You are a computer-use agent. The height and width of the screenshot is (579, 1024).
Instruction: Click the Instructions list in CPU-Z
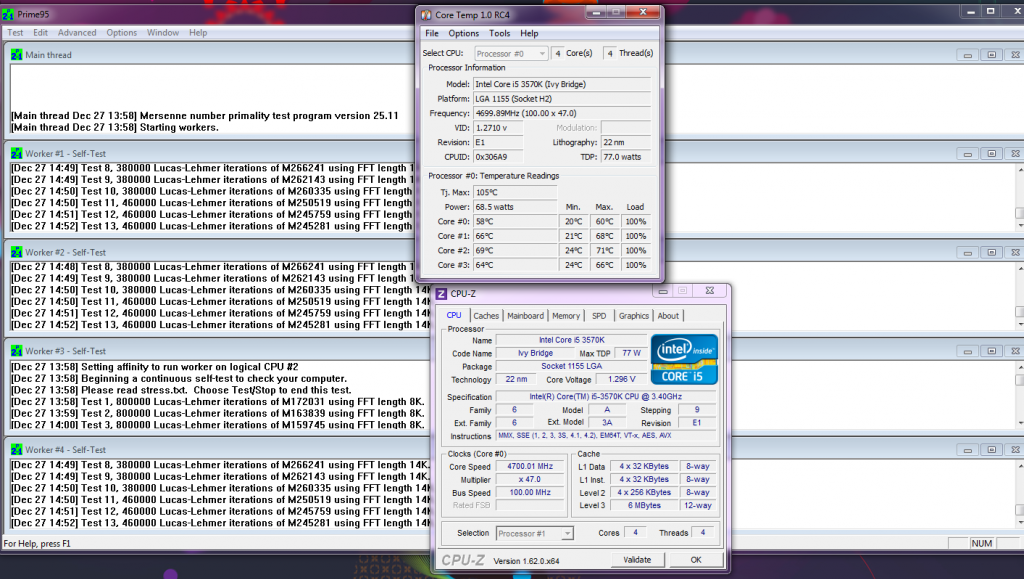[x=605, y=435]
